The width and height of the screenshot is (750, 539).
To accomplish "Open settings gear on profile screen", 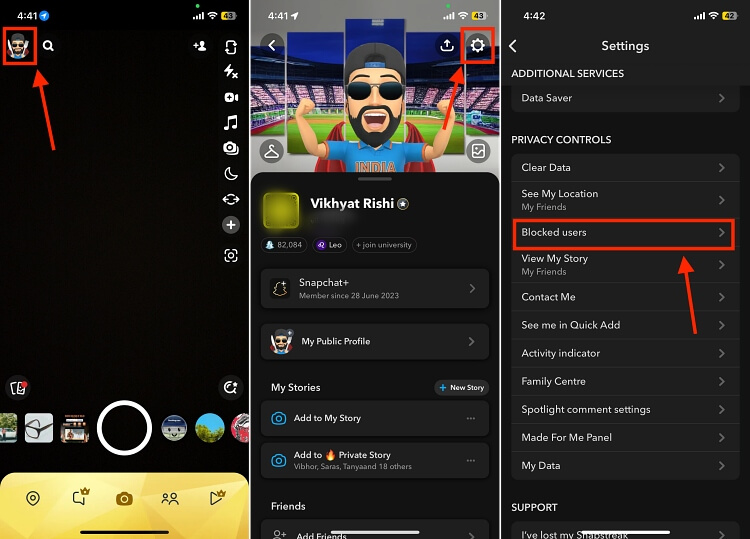I will tap(477, 45).
